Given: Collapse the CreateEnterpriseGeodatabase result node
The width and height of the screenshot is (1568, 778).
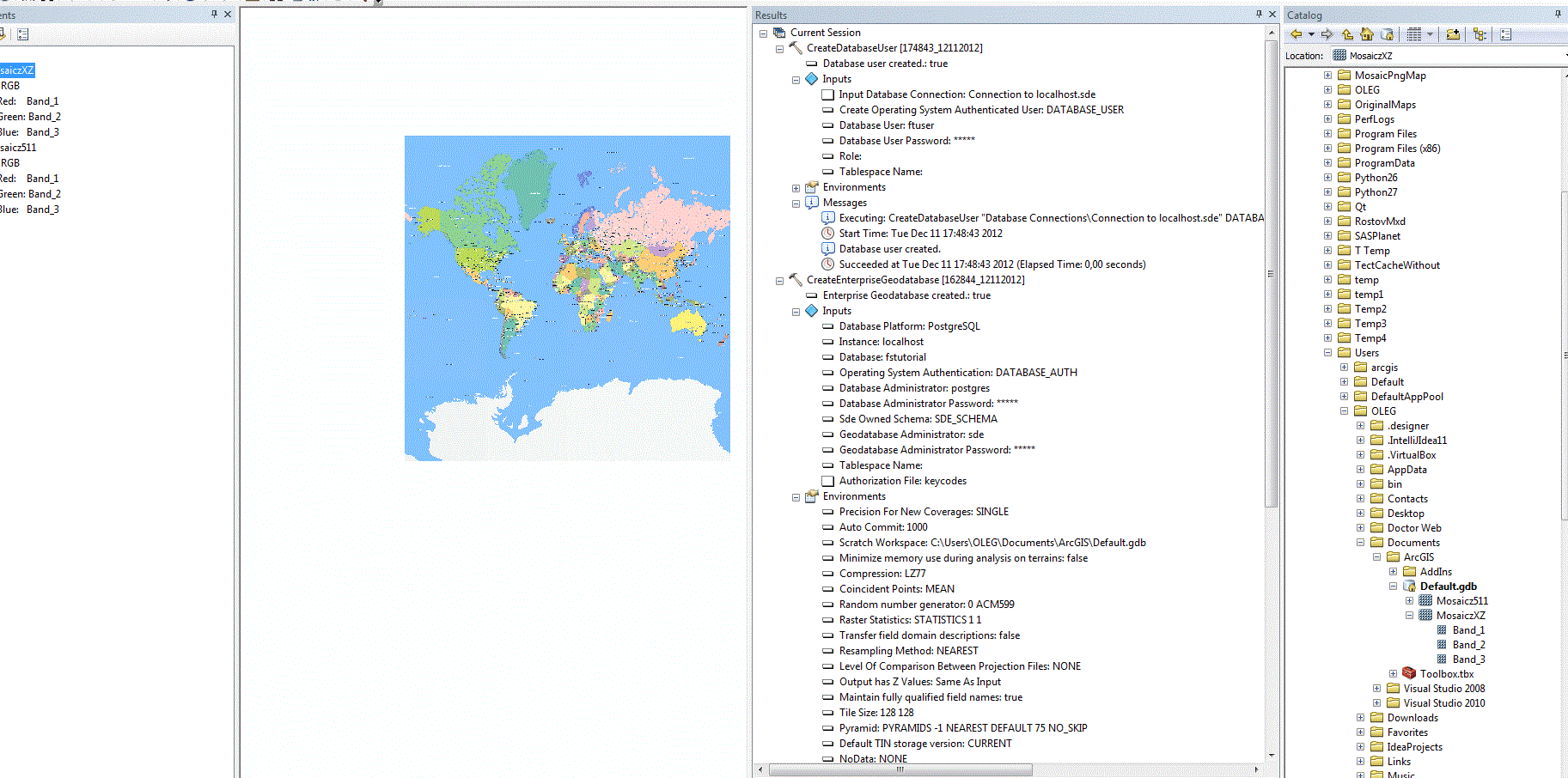Looking at the screenshot, I should [x=779, y=281].
